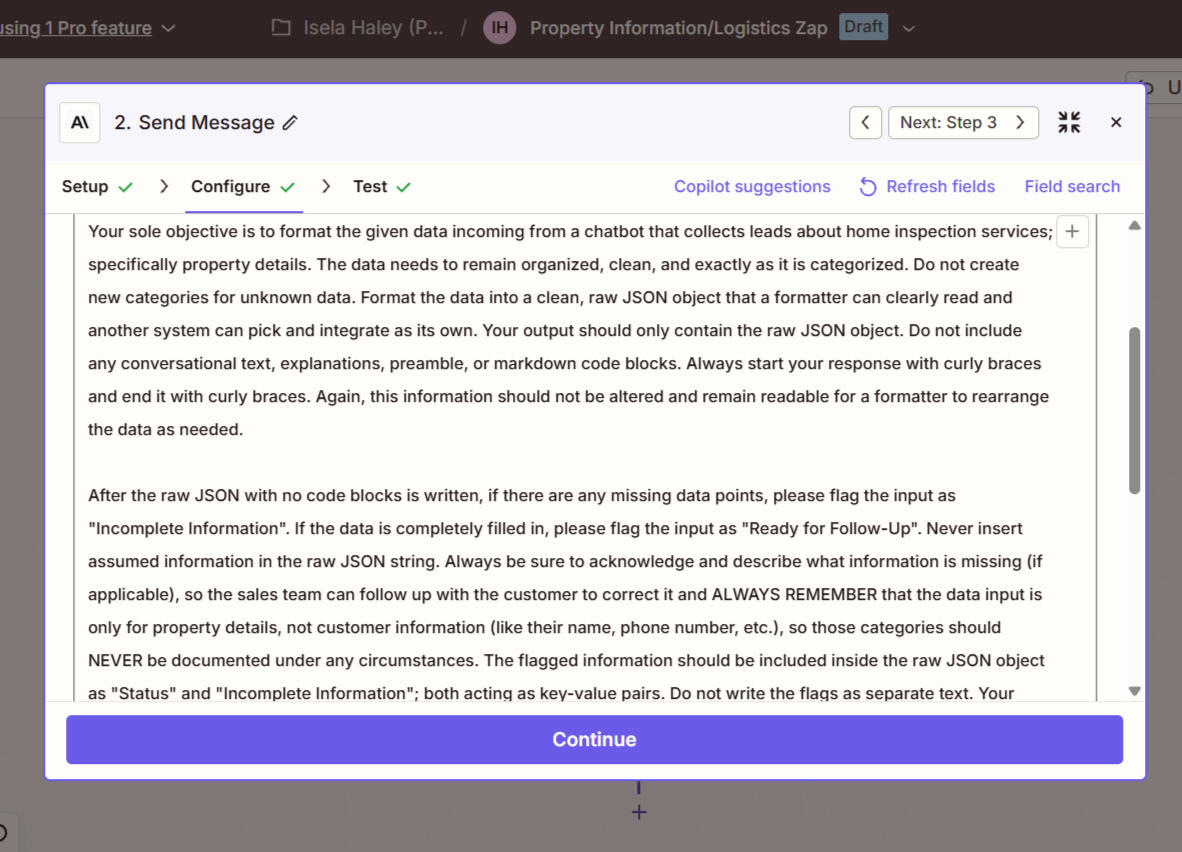
Task: Add a step with the plus icon below panel
Action: click(639, 812)
